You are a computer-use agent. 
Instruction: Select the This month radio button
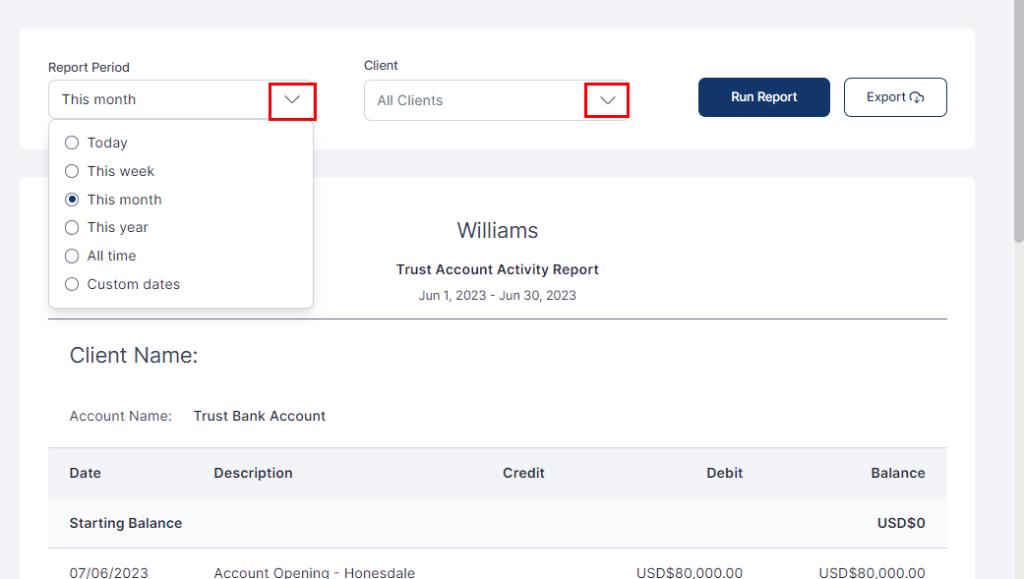point(72,200)
